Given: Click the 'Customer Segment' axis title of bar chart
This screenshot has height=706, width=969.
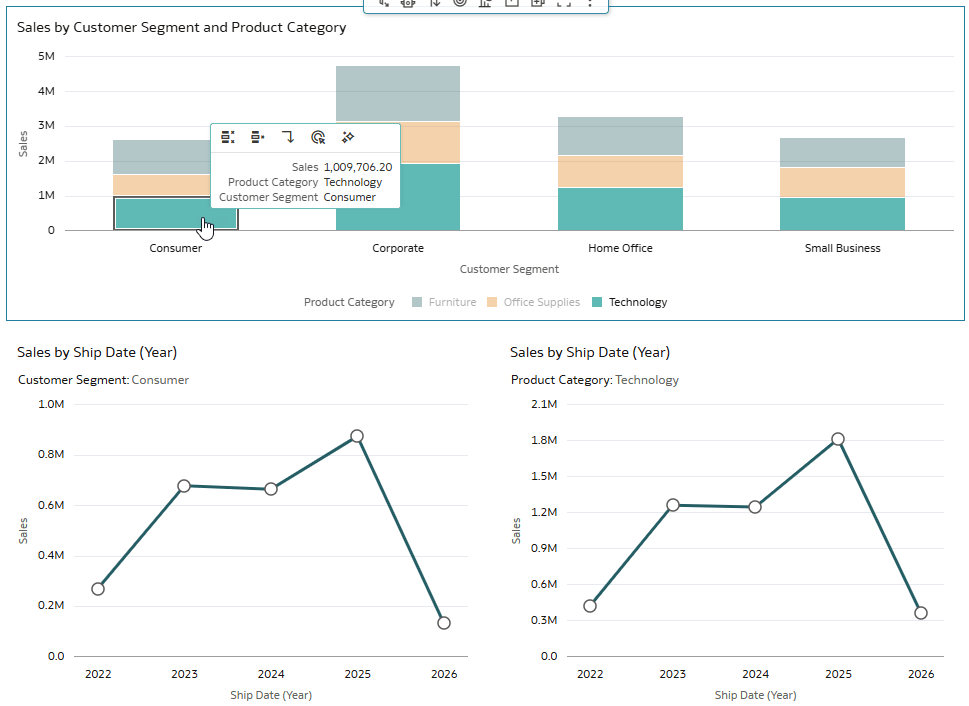Looking at the screenshot, I should [509, 270].
